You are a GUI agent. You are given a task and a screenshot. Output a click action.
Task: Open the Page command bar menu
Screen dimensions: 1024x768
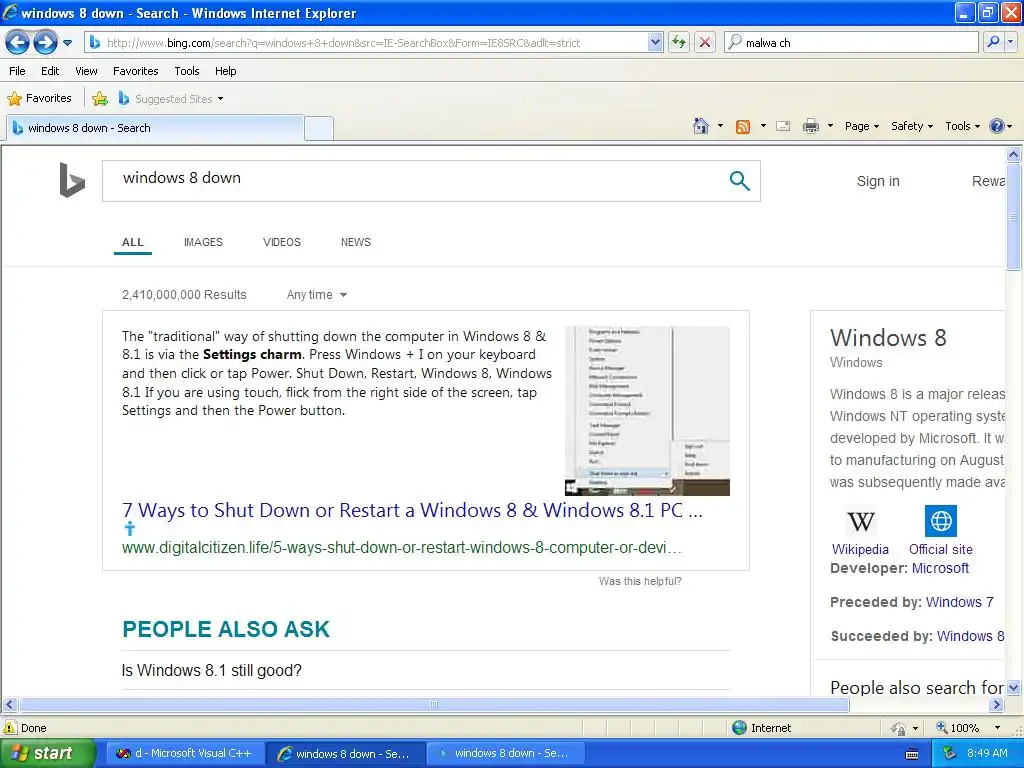861,126
